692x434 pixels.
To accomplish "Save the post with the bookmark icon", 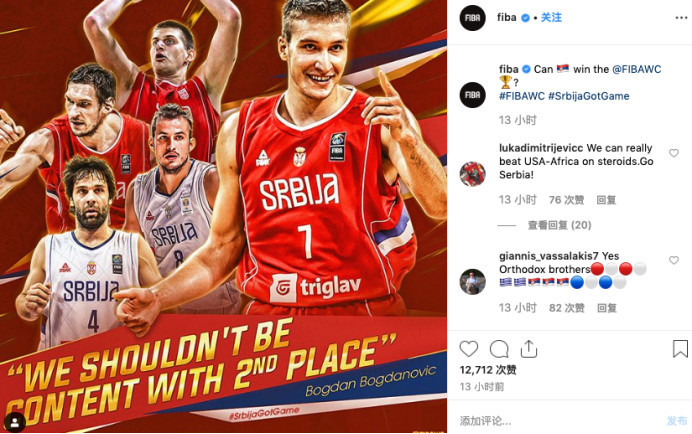I will pos(680,348).
